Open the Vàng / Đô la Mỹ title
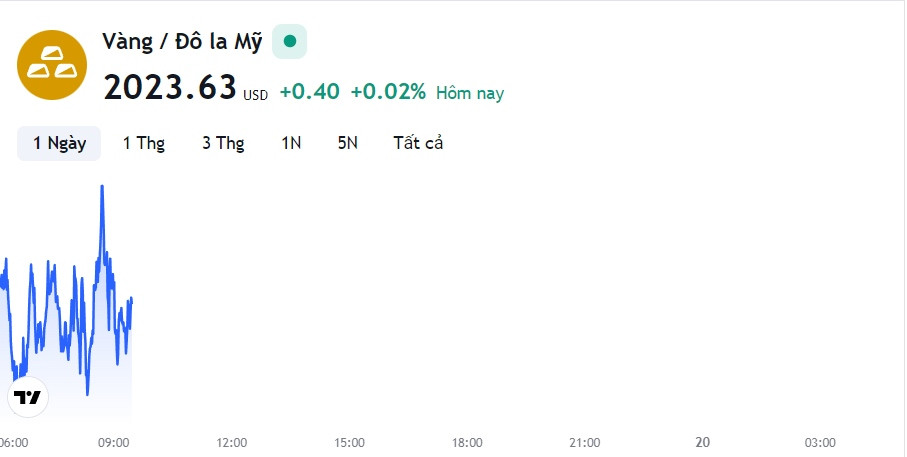This screenshot has width=907, height=457. 182,42
